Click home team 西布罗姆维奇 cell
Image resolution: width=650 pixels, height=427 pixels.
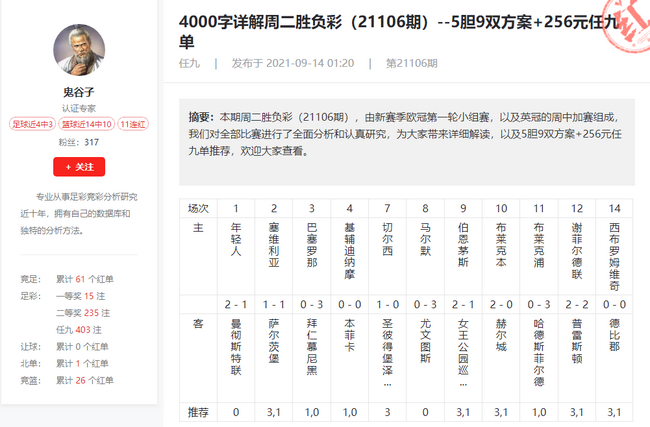point(614,257)
